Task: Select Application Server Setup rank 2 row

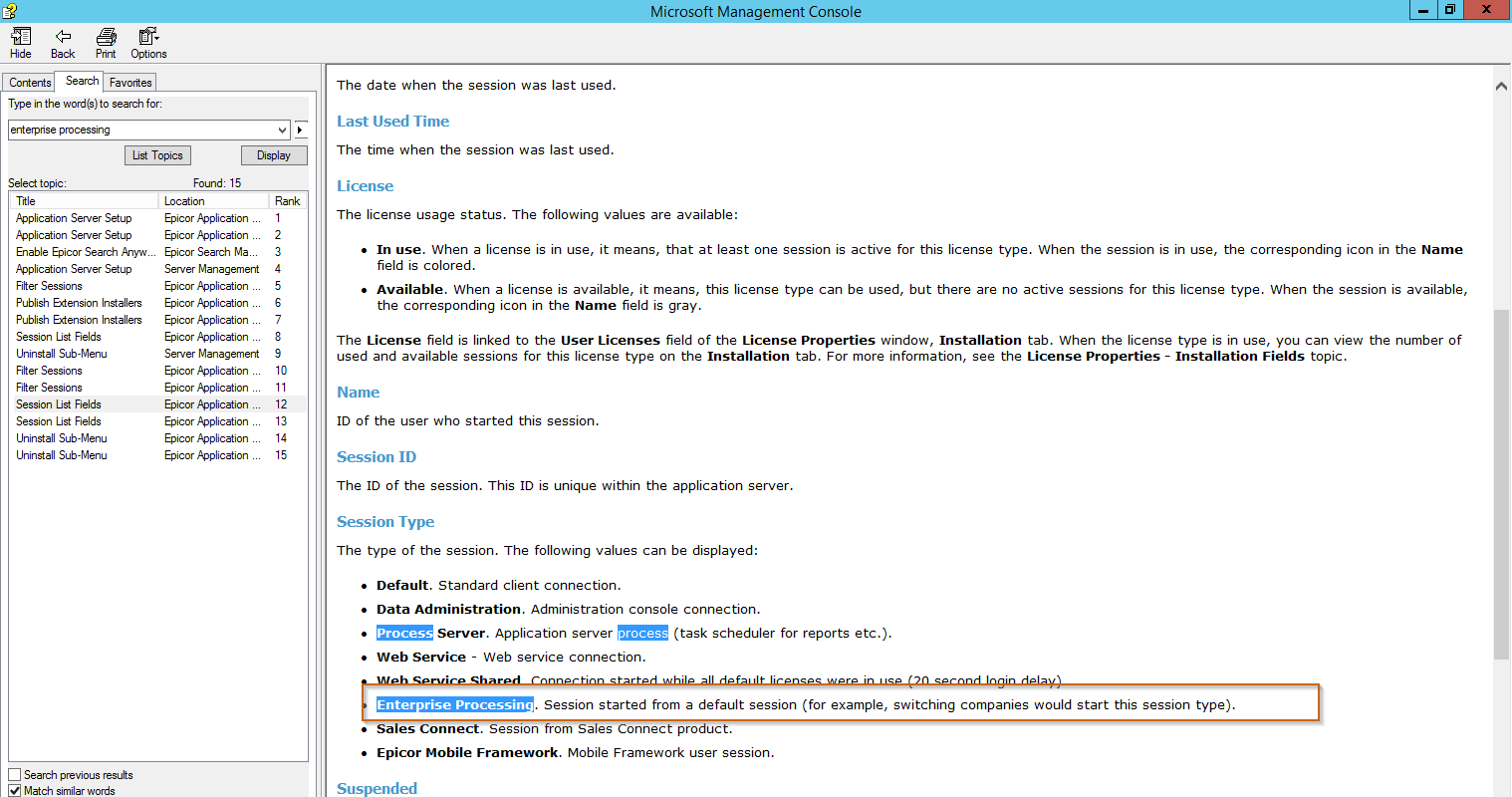Action: pos(158,235)
